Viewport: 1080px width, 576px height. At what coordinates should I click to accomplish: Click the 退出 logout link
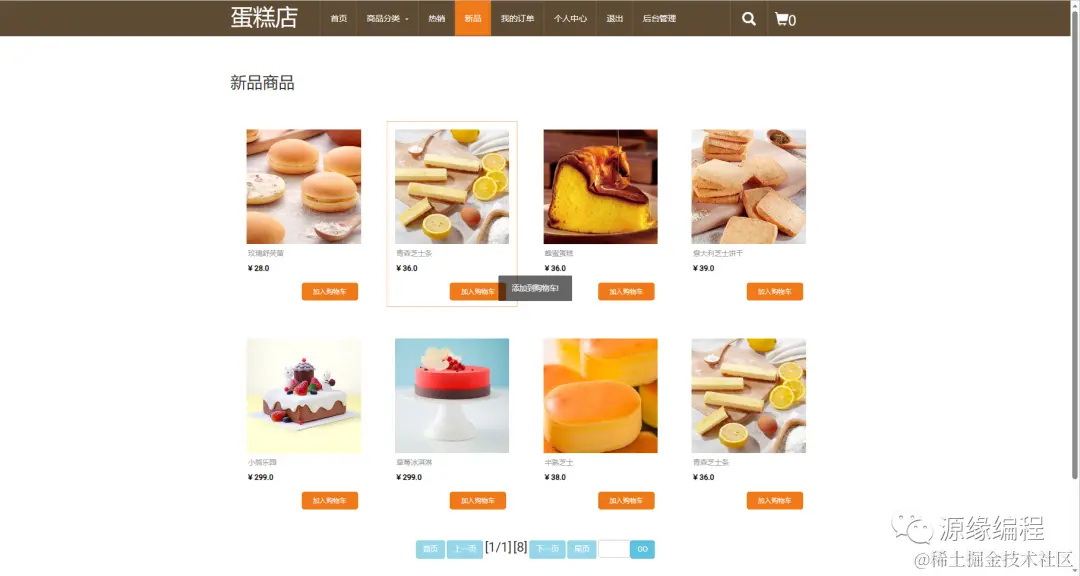(x=614, y=19)
